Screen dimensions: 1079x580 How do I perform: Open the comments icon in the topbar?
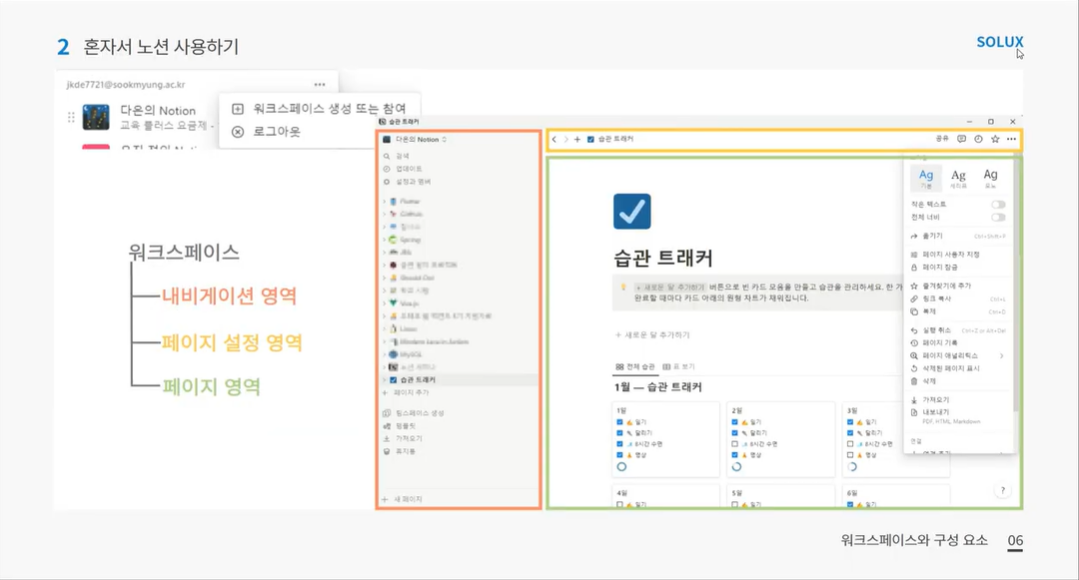coord(961,139)
